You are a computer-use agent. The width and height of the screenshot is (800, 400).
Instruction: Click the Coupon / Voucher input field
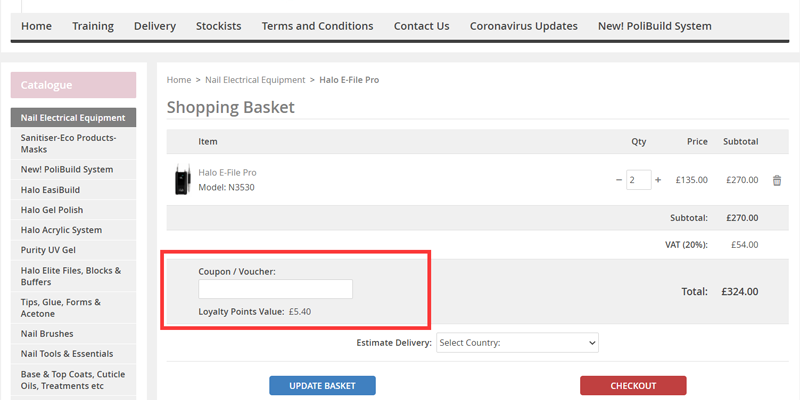[275, 289]
